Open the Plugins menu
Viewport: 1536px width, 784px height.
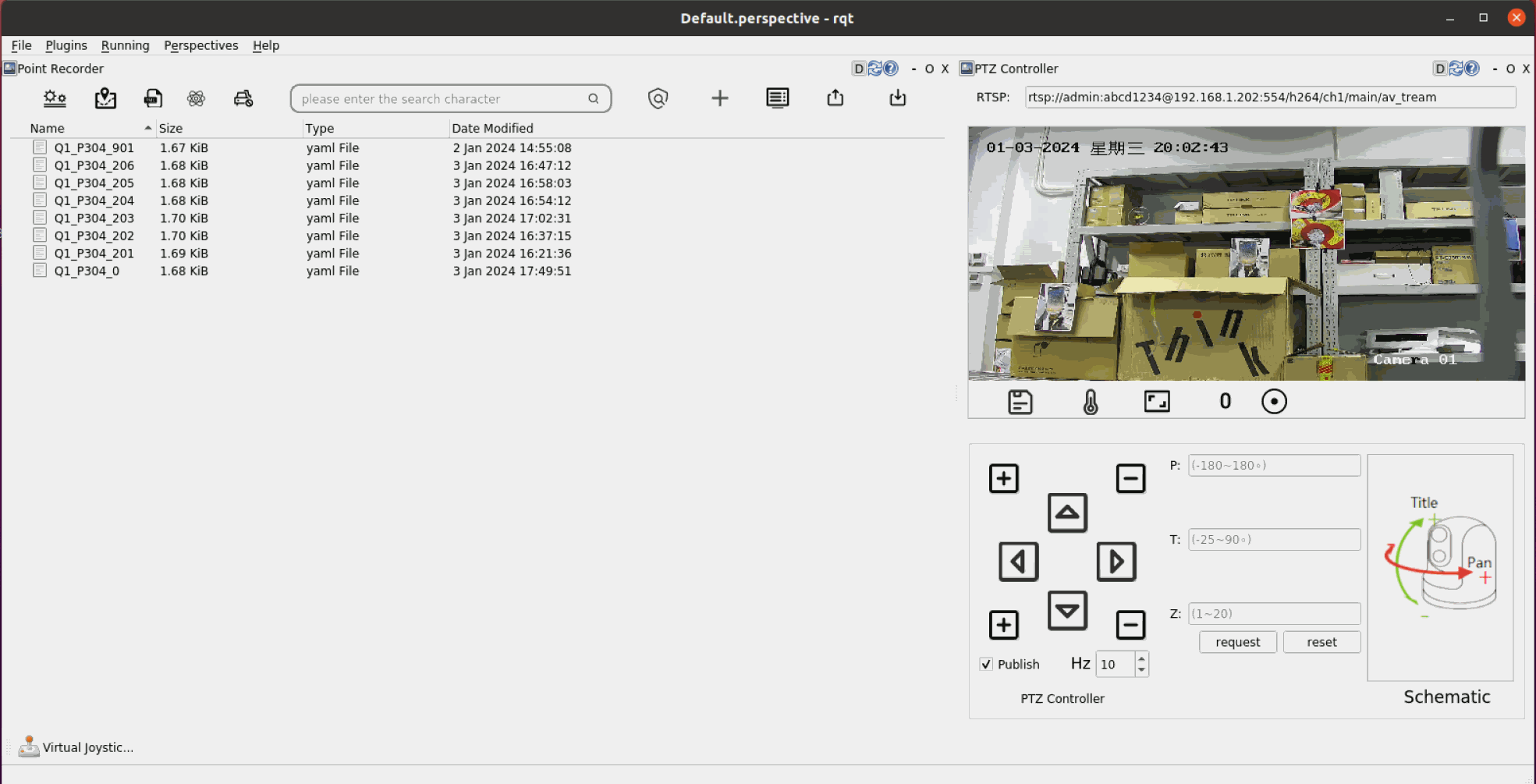click(66, 45)
